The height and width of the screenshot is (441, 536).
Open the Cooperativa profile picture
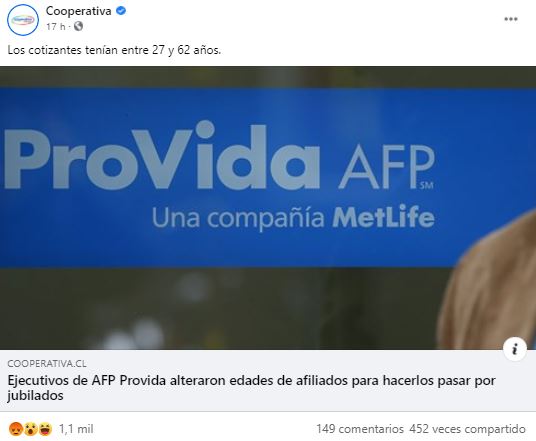pyautogui.click(x=23, y=20)
